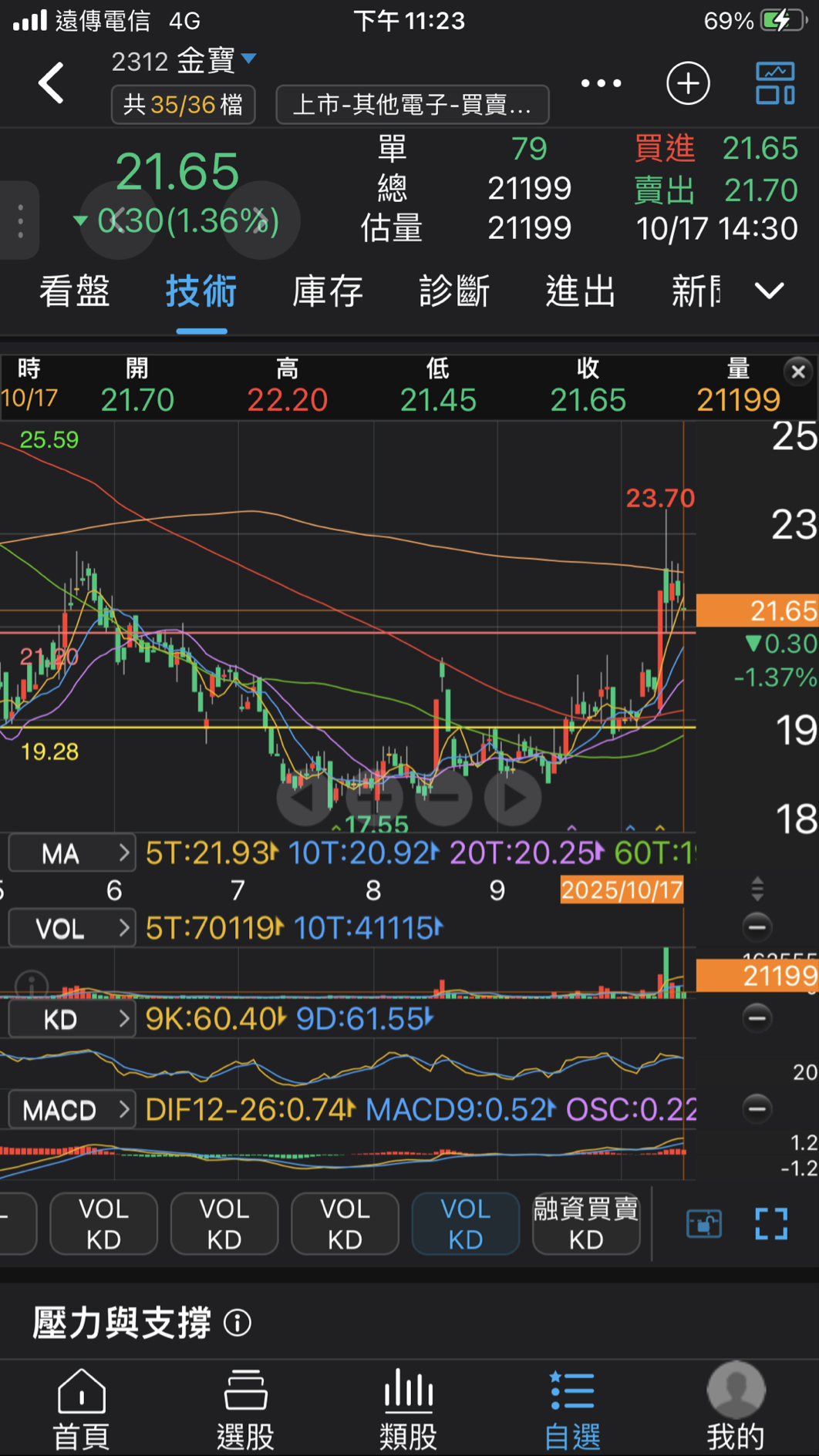
Task: Expand stock selector dropdown next to 金寶
Action: [x=249, y=58]
